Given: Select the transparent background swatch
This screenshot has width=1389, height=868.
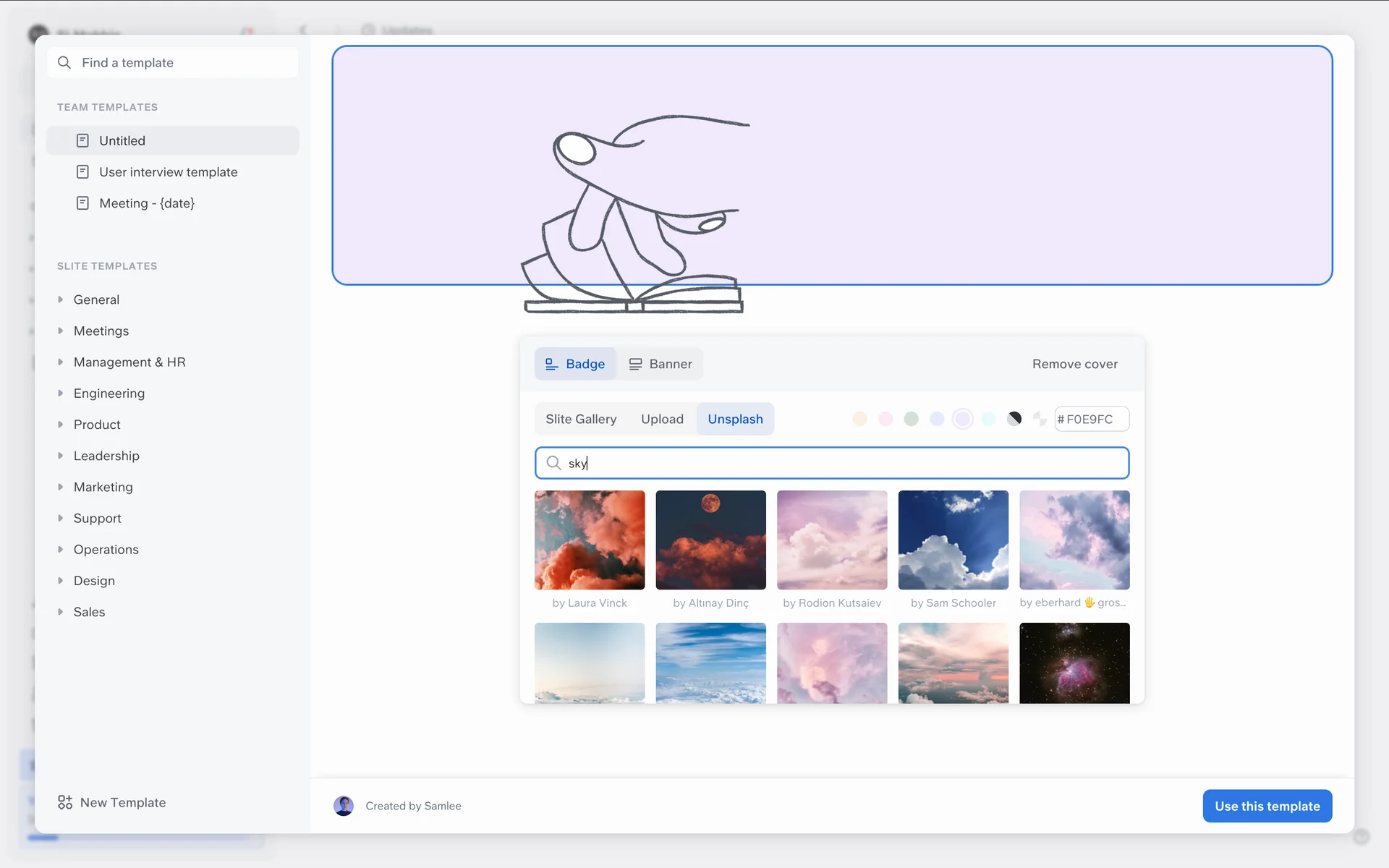Looking at the screenshot, I should 1040,419.
